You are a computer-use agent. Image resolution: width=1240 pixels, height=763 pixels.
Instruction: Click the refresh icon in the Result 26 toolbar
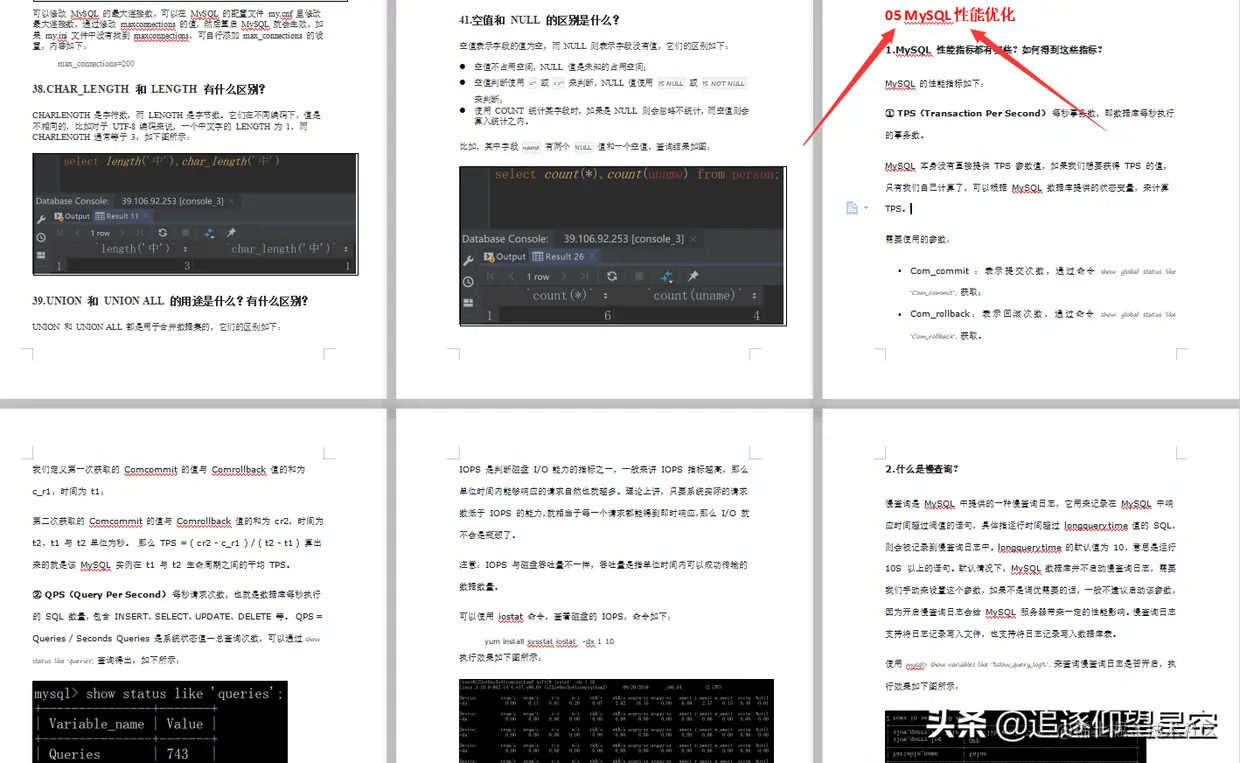pyautogui.click(x=612, y=277)
